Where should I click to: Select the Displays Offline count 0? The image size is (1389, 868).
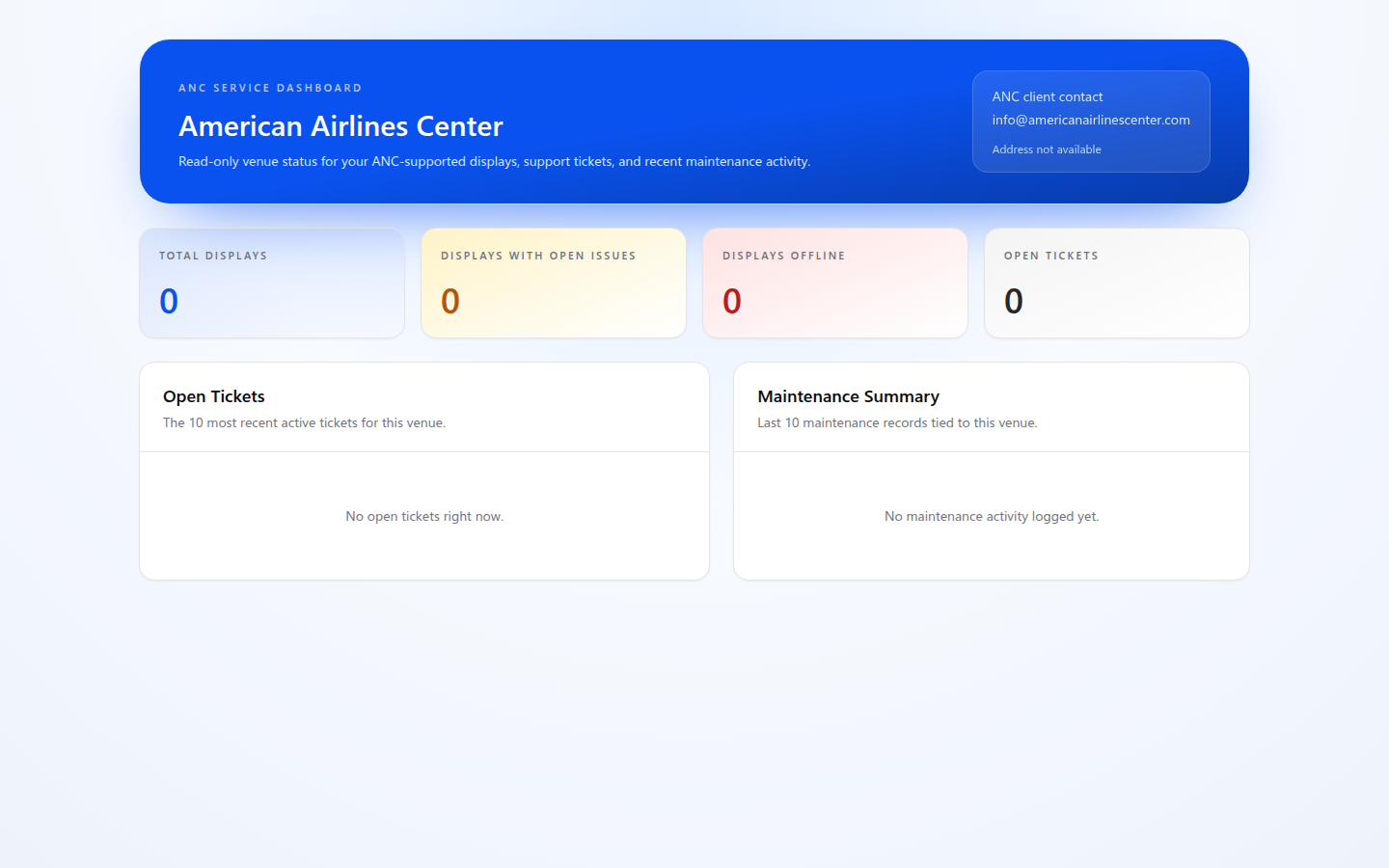pos(732,301)
